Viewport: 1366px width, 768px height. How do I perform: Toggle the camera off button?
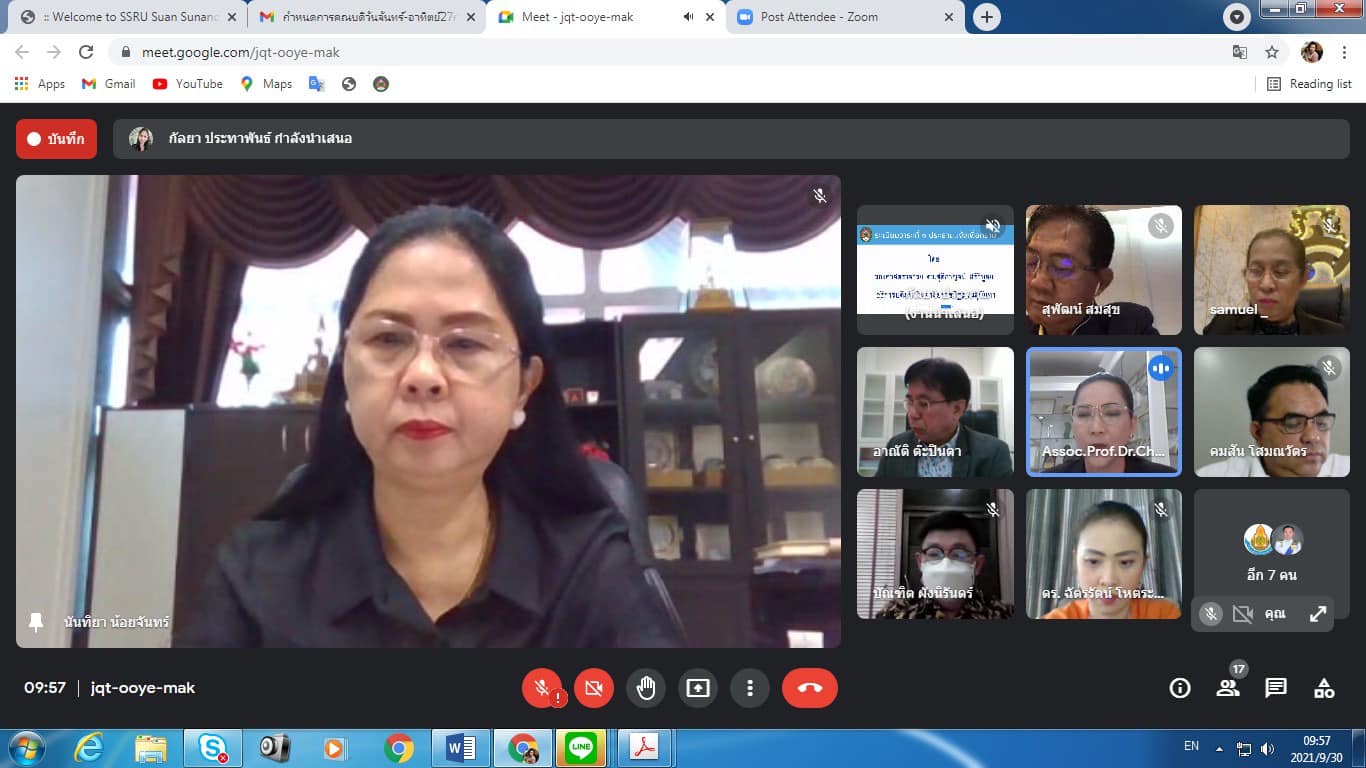tap(594, 688)
